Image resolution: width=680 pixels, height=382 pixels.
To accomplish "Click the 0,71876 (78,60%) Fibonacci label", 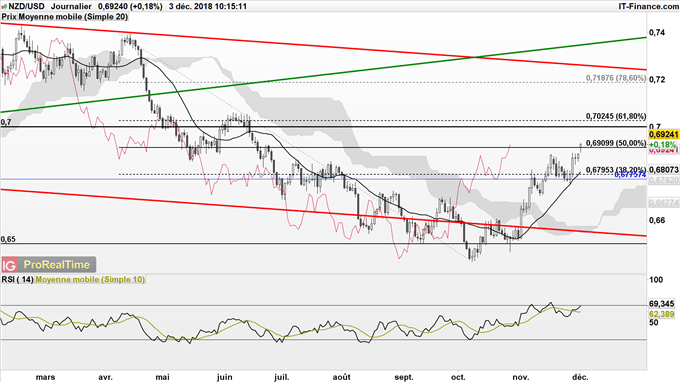I will (616, 78).
